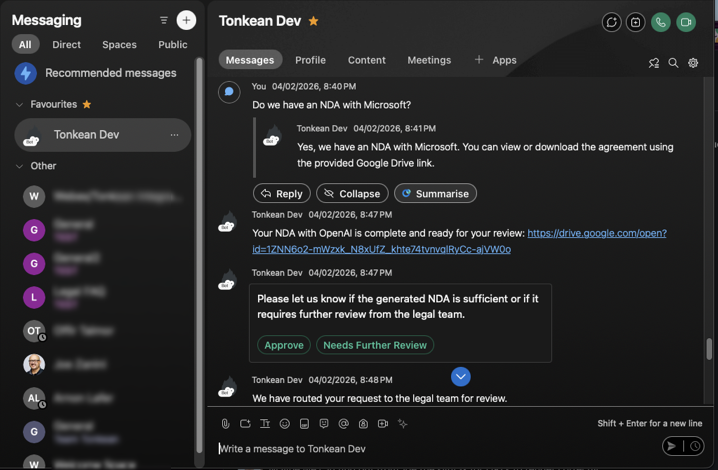Toggle the favourite star next to Tonkean Dev title
The width and height of the screenshot is (718, 470).
point(314,21)
